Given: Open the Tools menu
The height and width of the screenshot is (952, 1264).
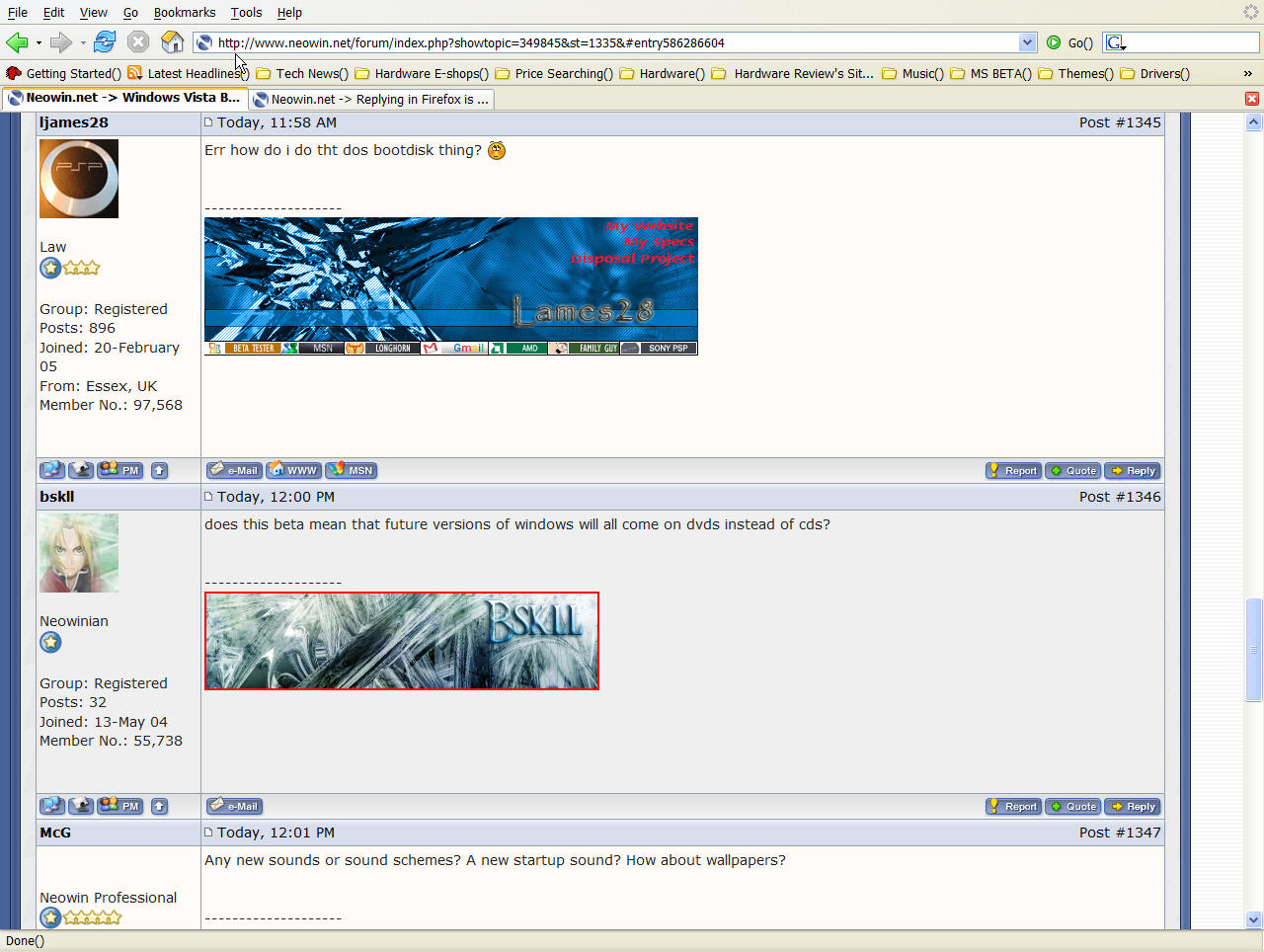Looking at the screenshot, I should 246,12.
